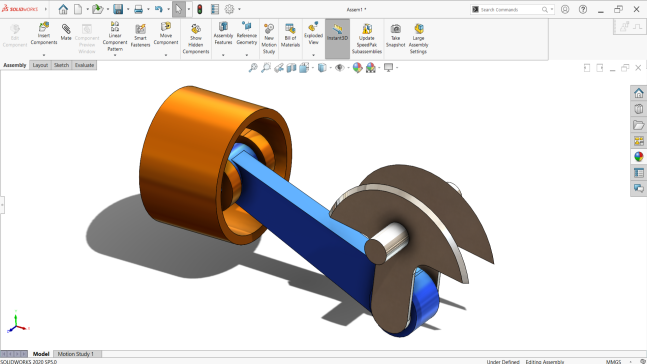The height and width of the screenshot is (364, 647).
Task: Click the Home icon in title toolbar
Action: [63, 9]
